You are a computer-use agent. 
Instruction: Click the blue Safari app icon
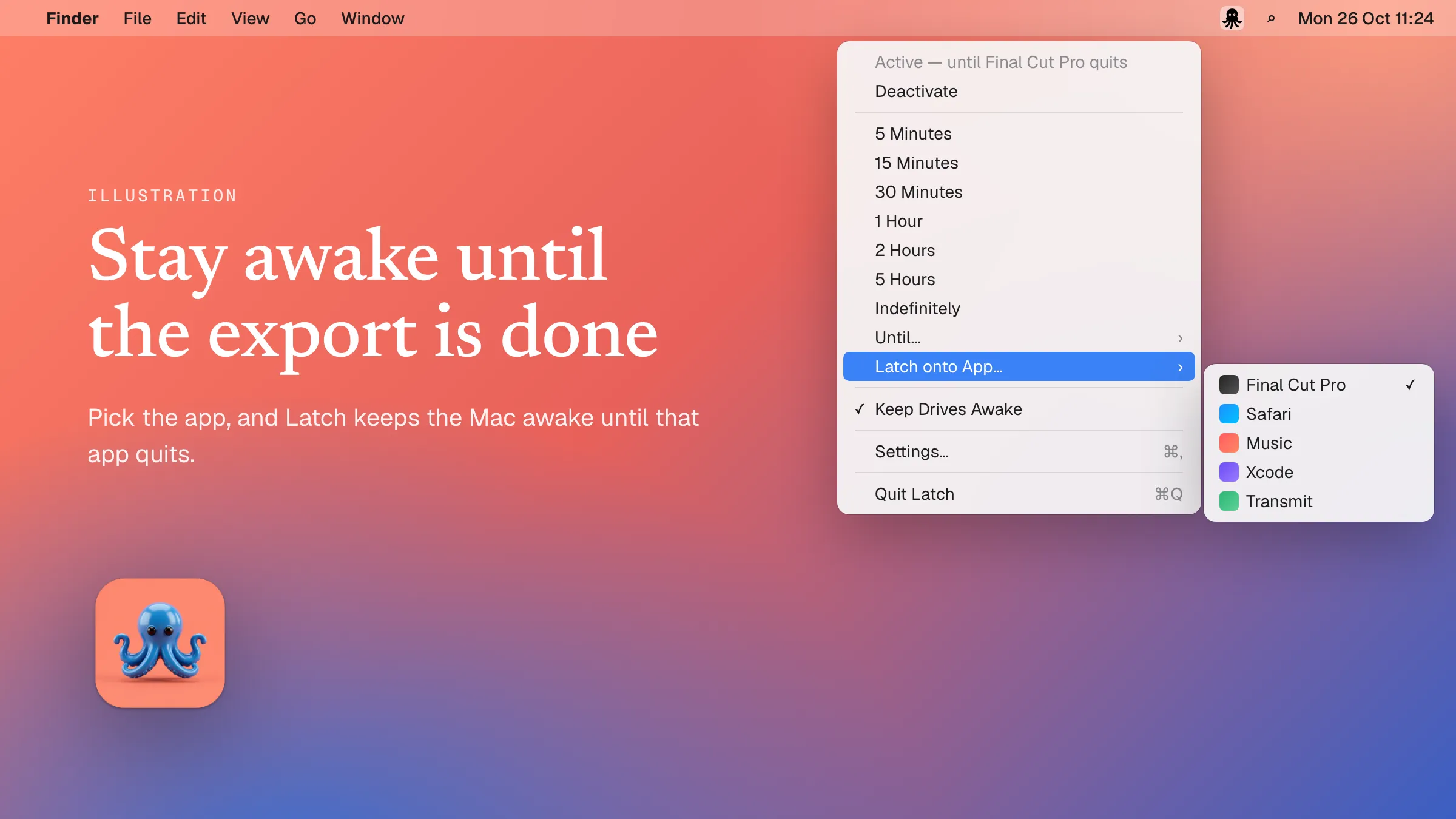coord(1228,414)
